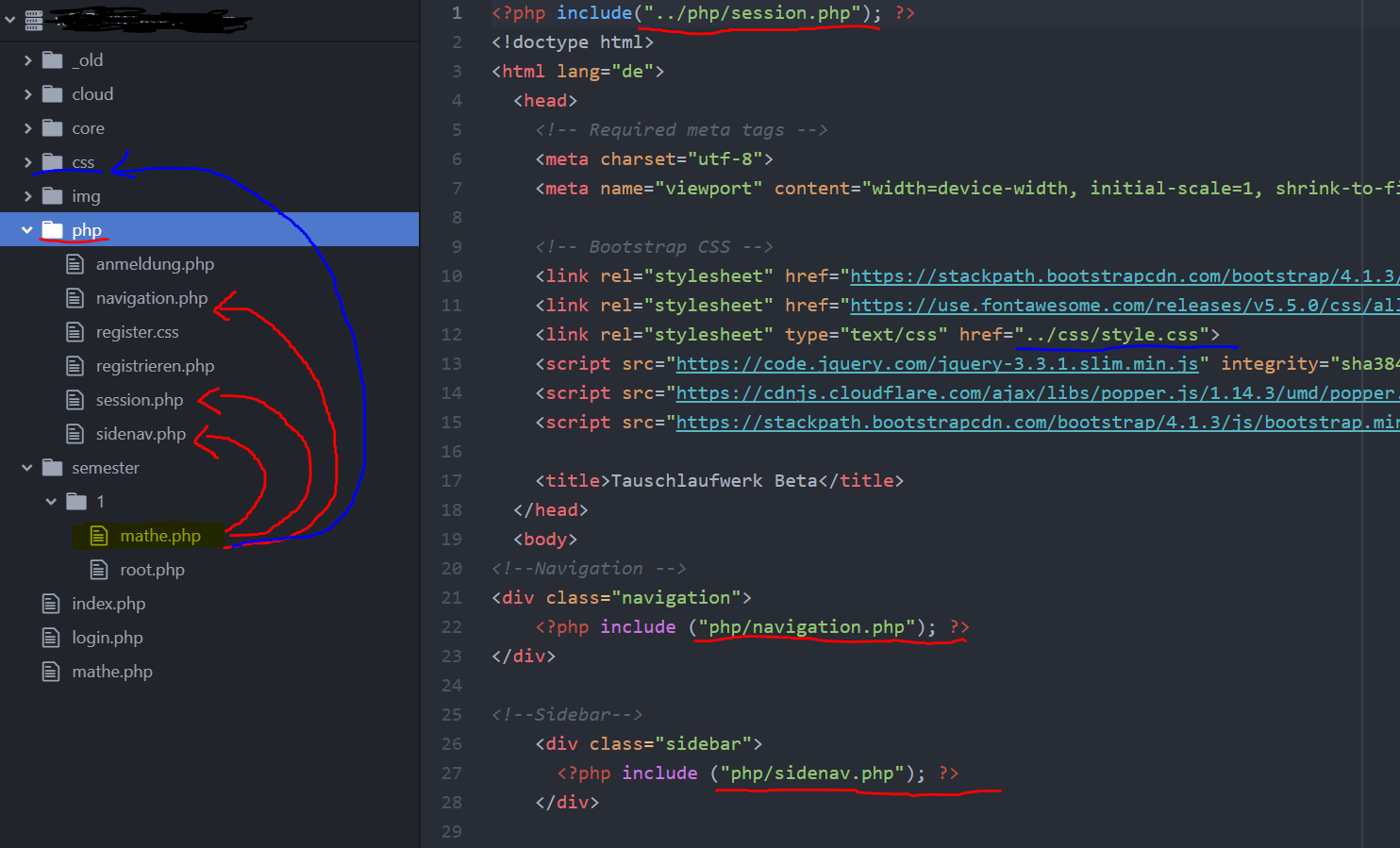Expand the core folder chevron

click(x=27, y=128)
